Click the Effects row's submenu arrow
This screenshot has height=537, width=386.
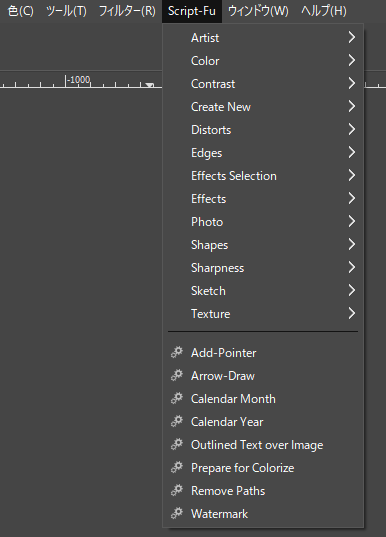tap(352, 198)
